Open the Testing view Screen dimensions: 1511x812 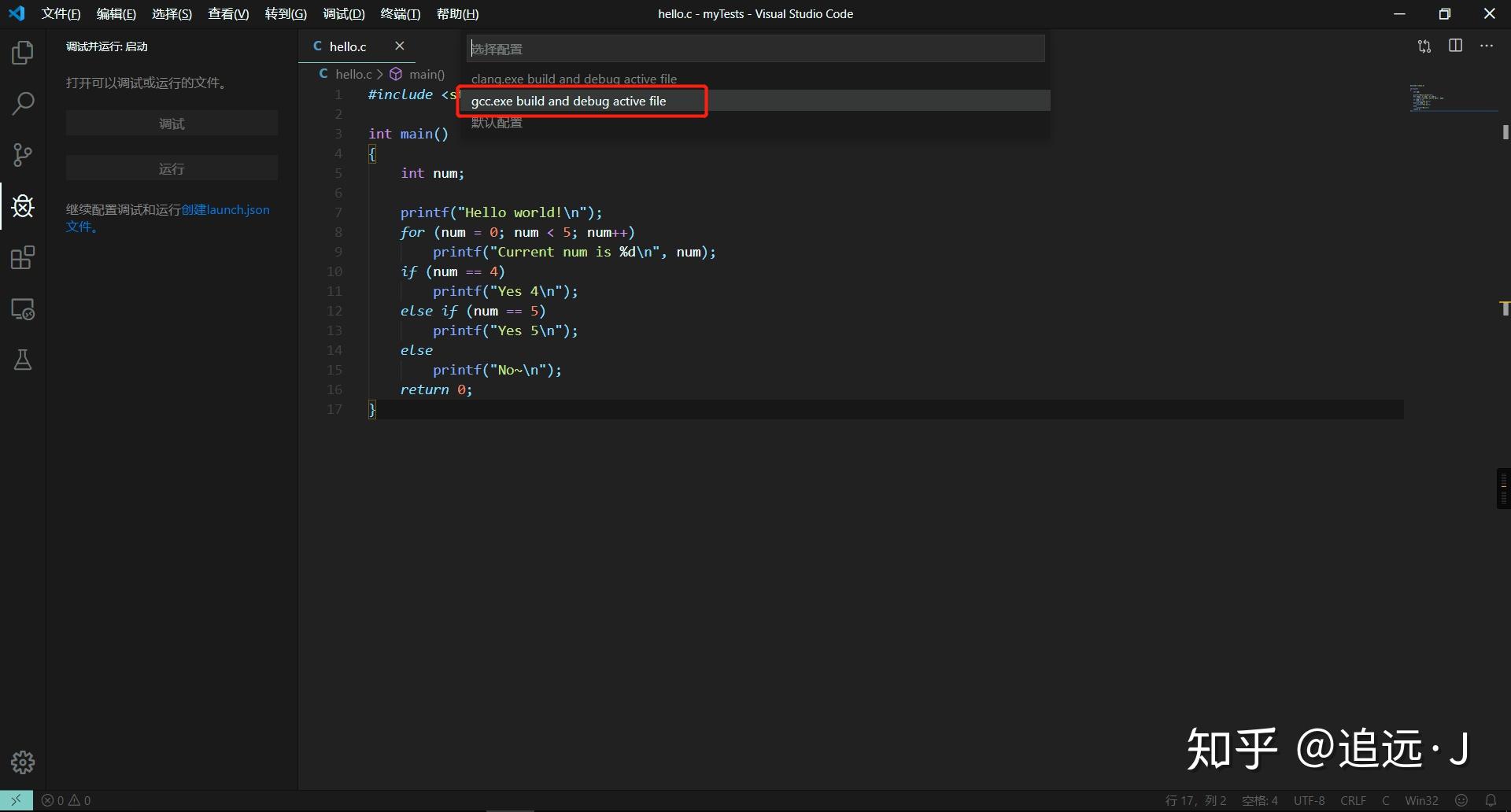(22, 360)
